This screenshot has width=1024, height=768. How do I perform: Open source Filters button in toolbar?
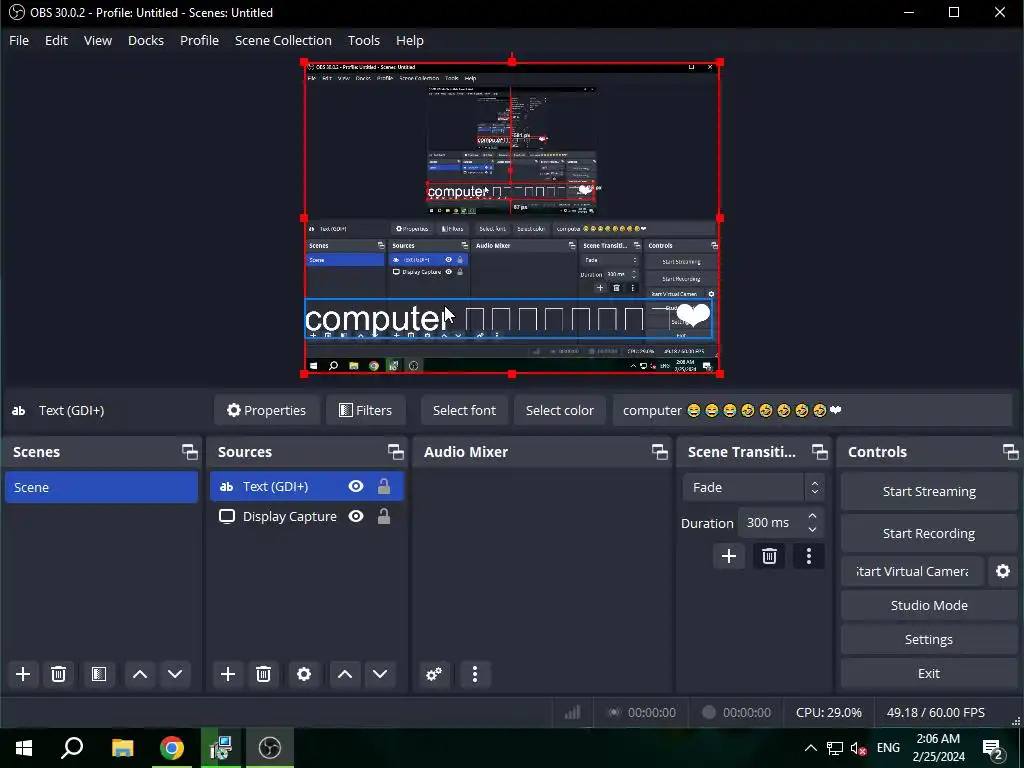coord(366,410)
